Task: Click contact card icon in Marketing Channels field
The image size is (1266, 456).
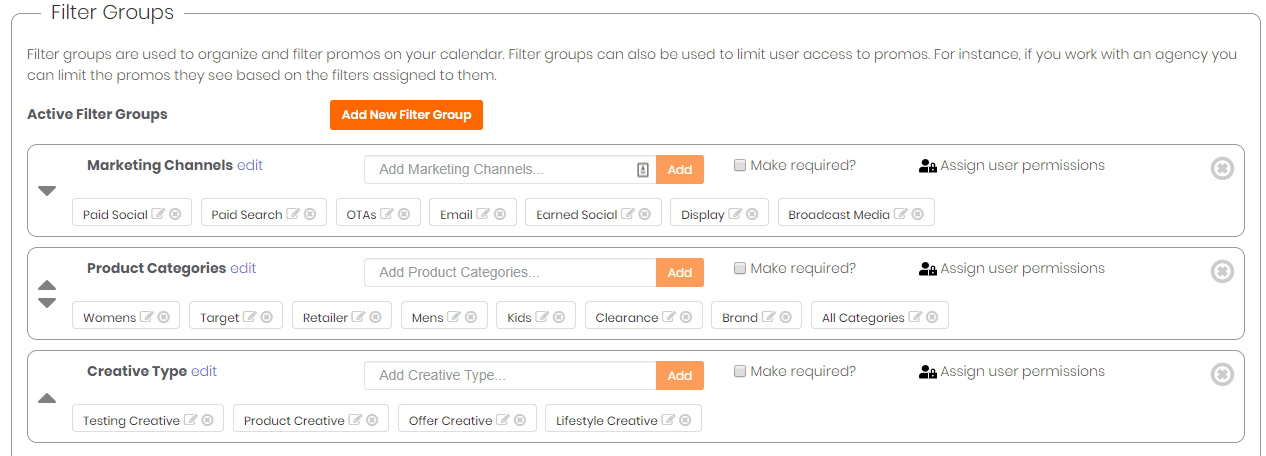Action: 643,170
